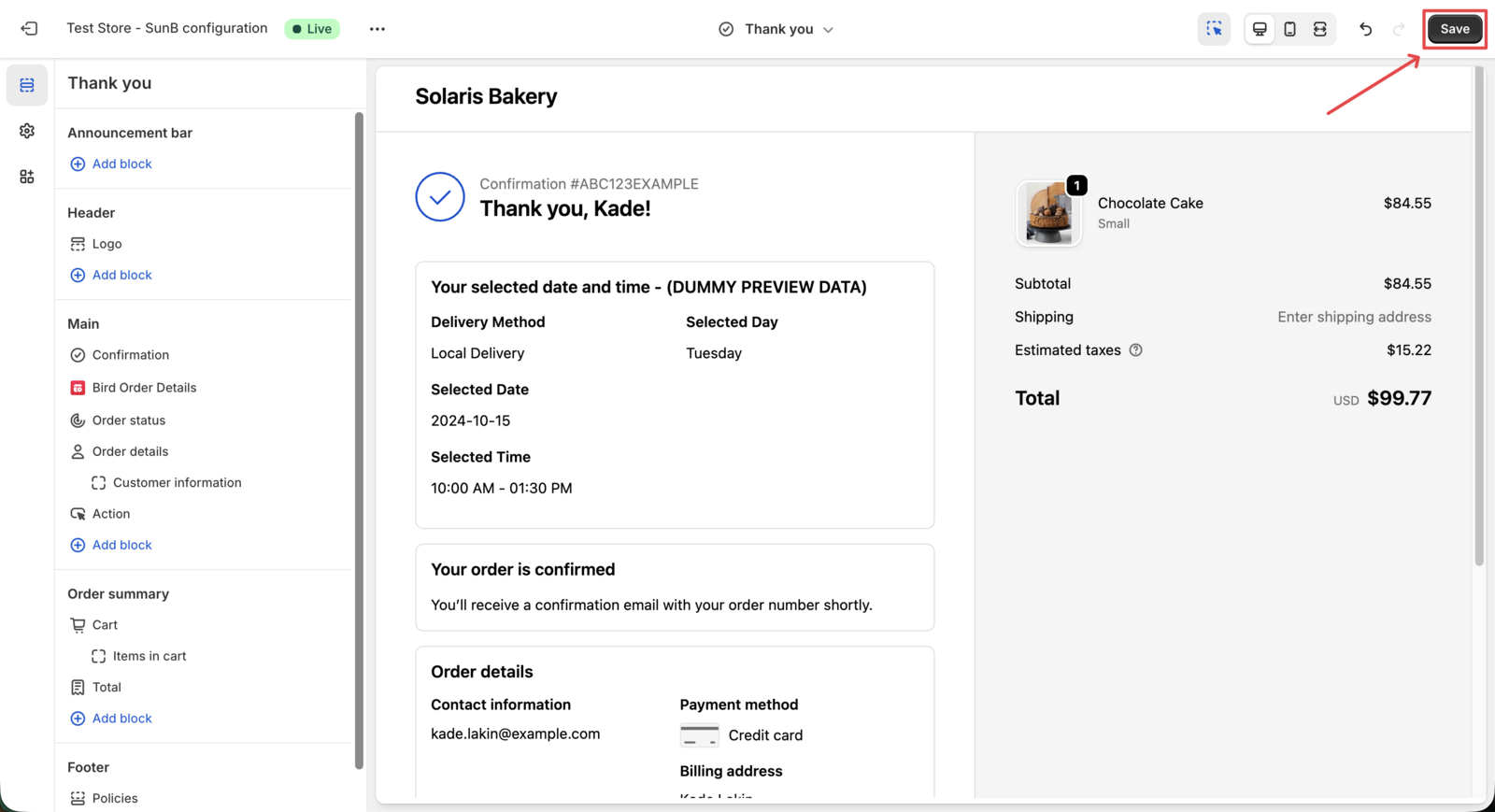Click the Order summary section heading
The width and height of the screenshot is (1495, 812).
pos(118,594)
